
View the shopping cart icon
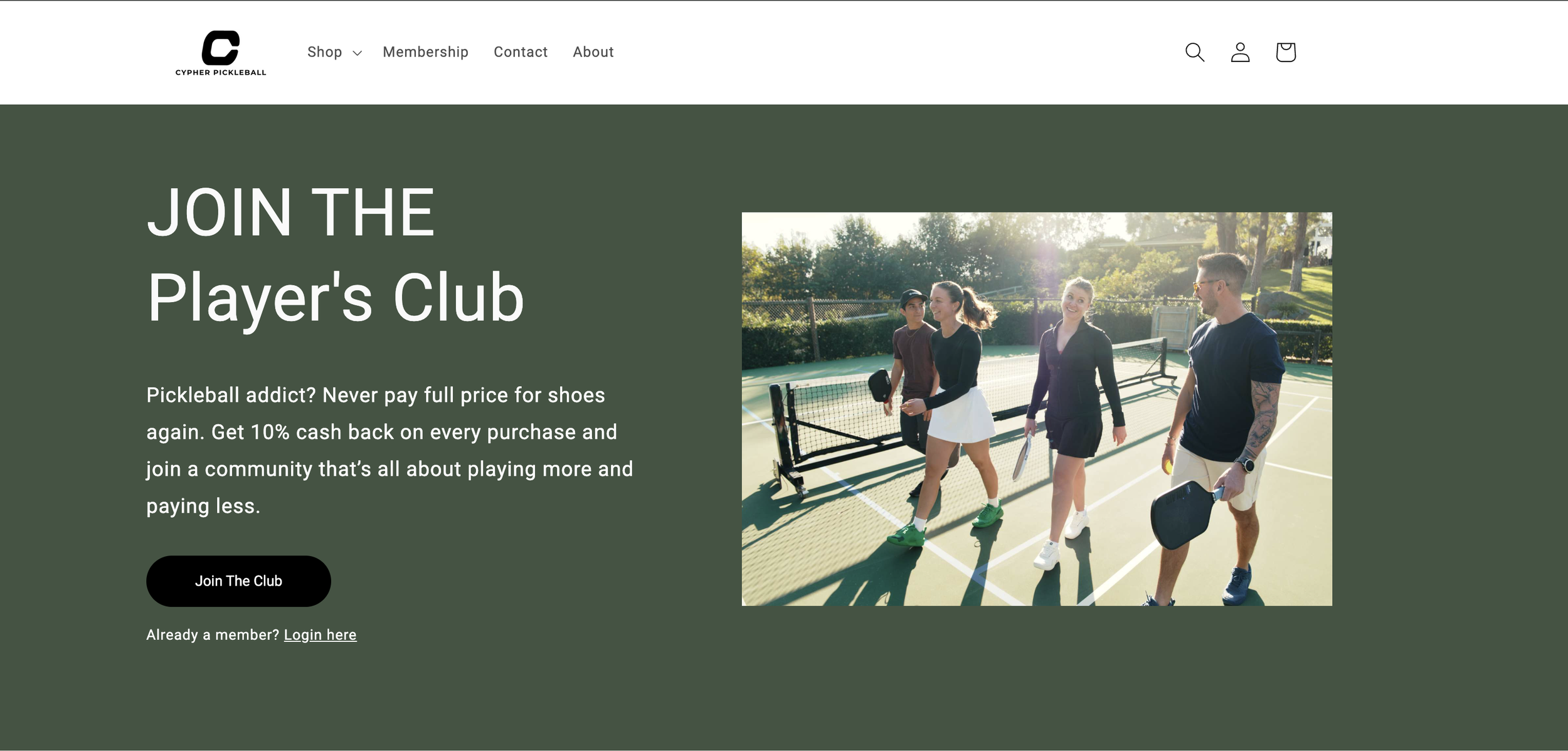point(1286,52)
